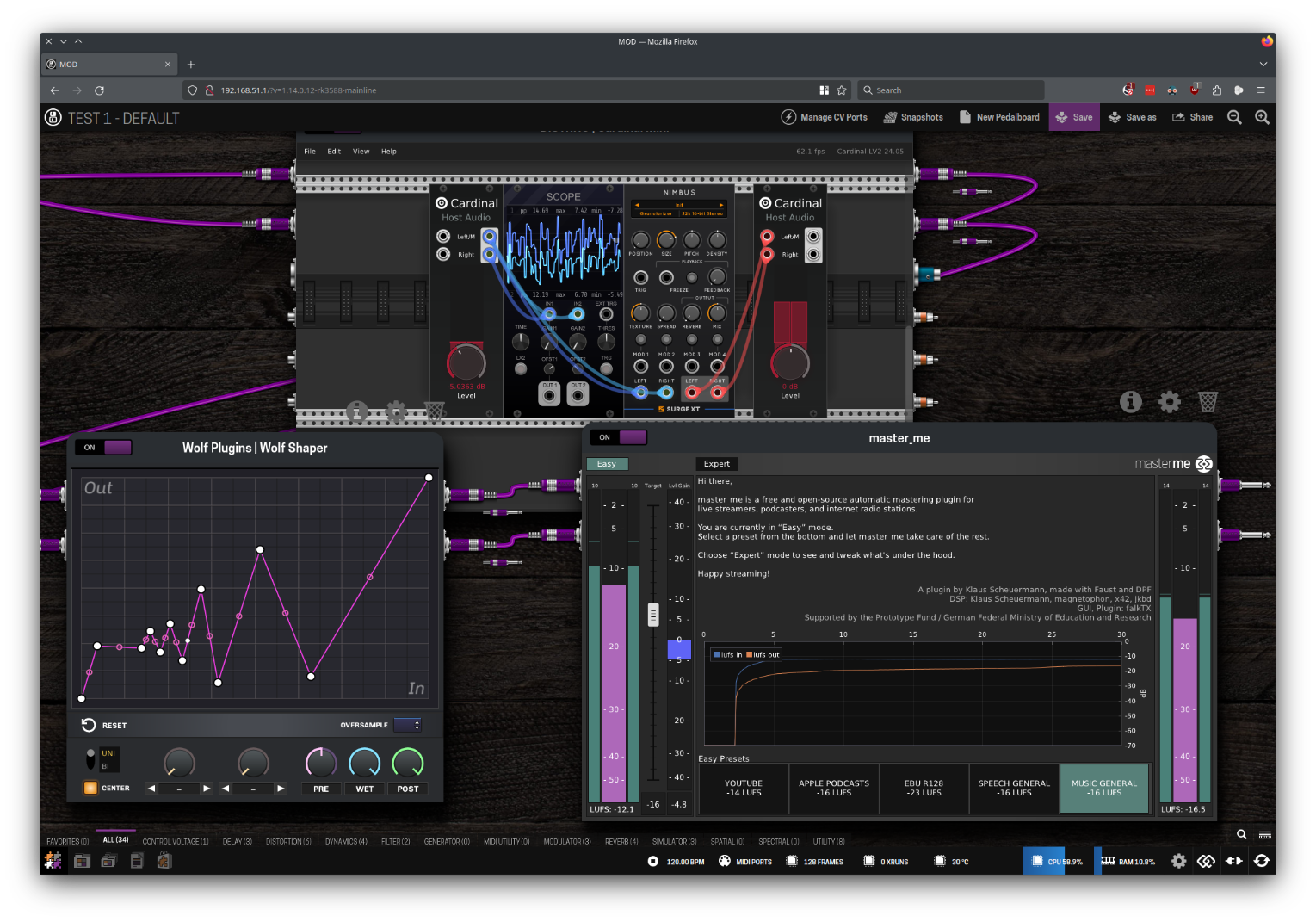1316x922 pixels.
Task: Create a New Pedalboard
Action: point(999,117)
